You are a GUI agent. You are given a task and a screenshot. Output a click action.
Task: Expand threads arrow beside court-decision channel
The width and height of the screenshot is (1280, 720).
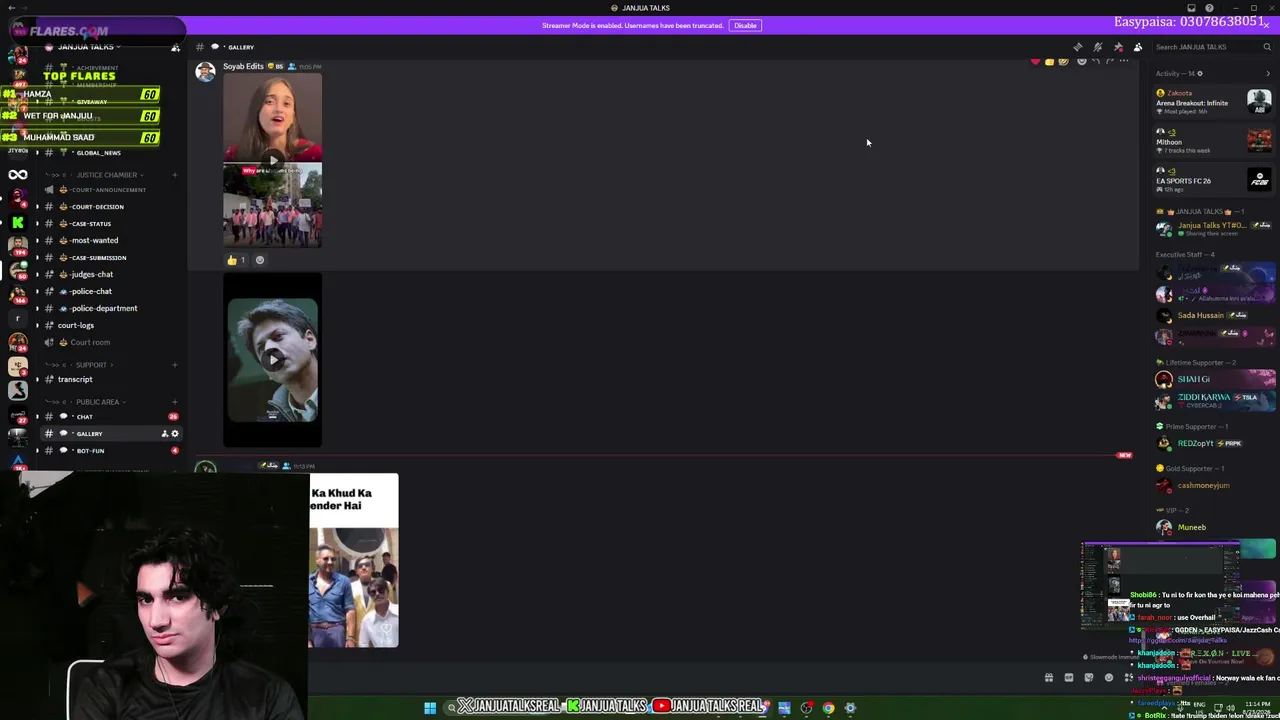click(37, 207)
